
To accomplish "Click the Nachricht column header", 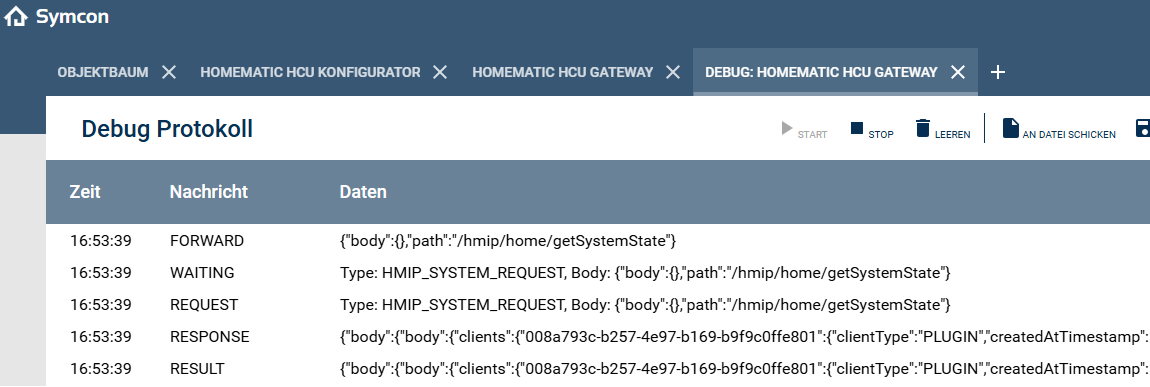I will [209, 192].
